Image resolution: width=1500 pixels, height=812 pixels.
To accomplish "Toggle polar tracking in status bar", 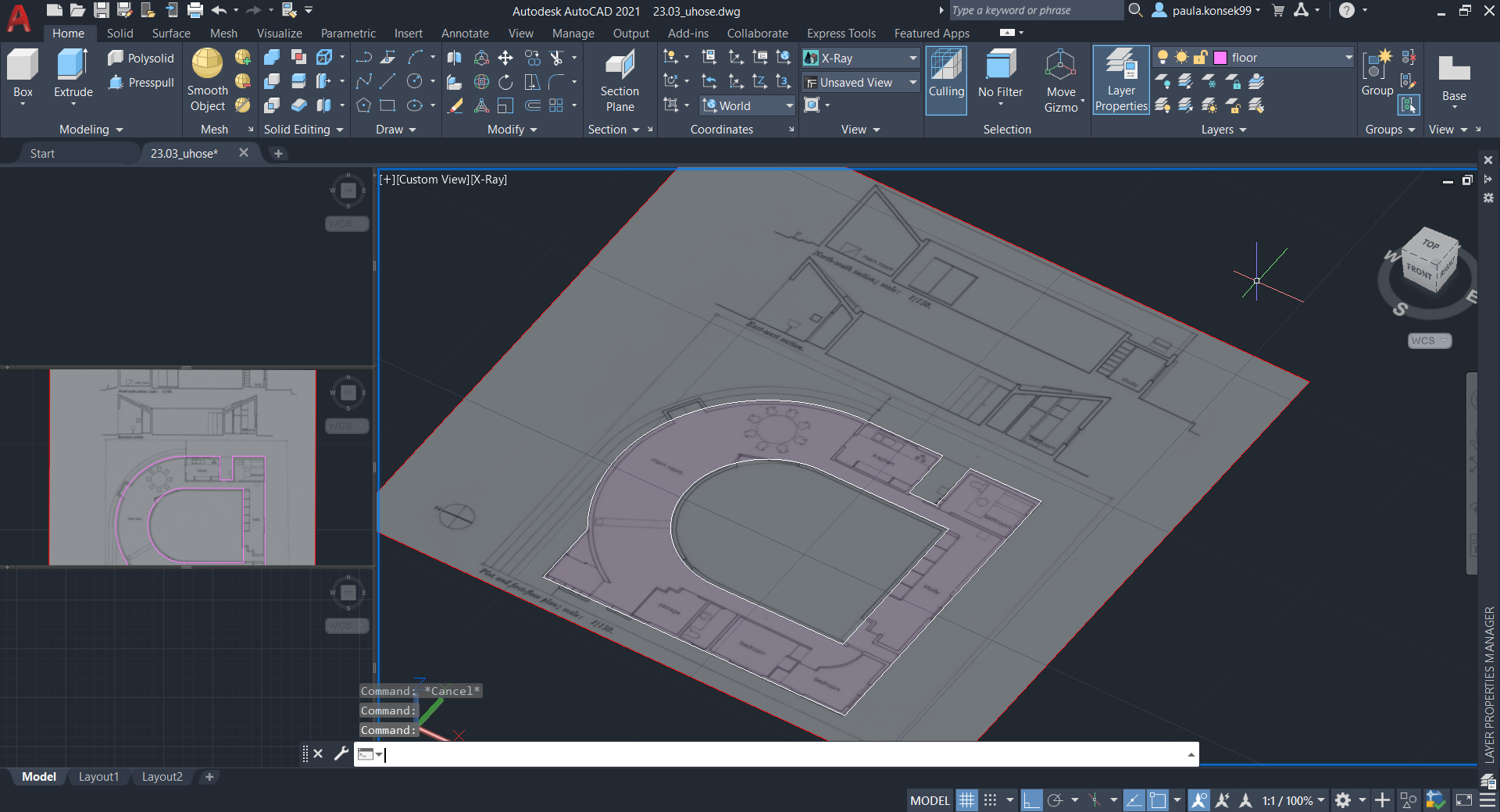I will (1055, 800).
